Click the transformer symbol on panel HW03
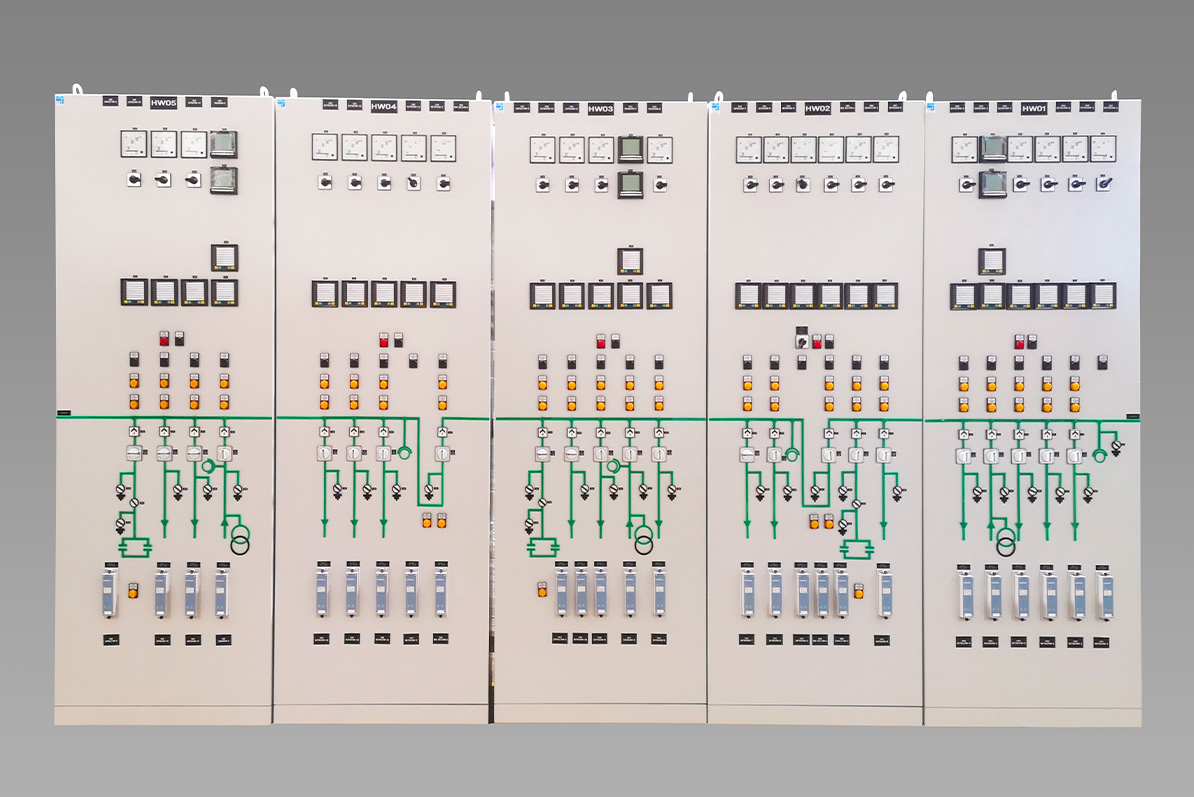Screen dimensions: 1194x797 tap(644, 543)
